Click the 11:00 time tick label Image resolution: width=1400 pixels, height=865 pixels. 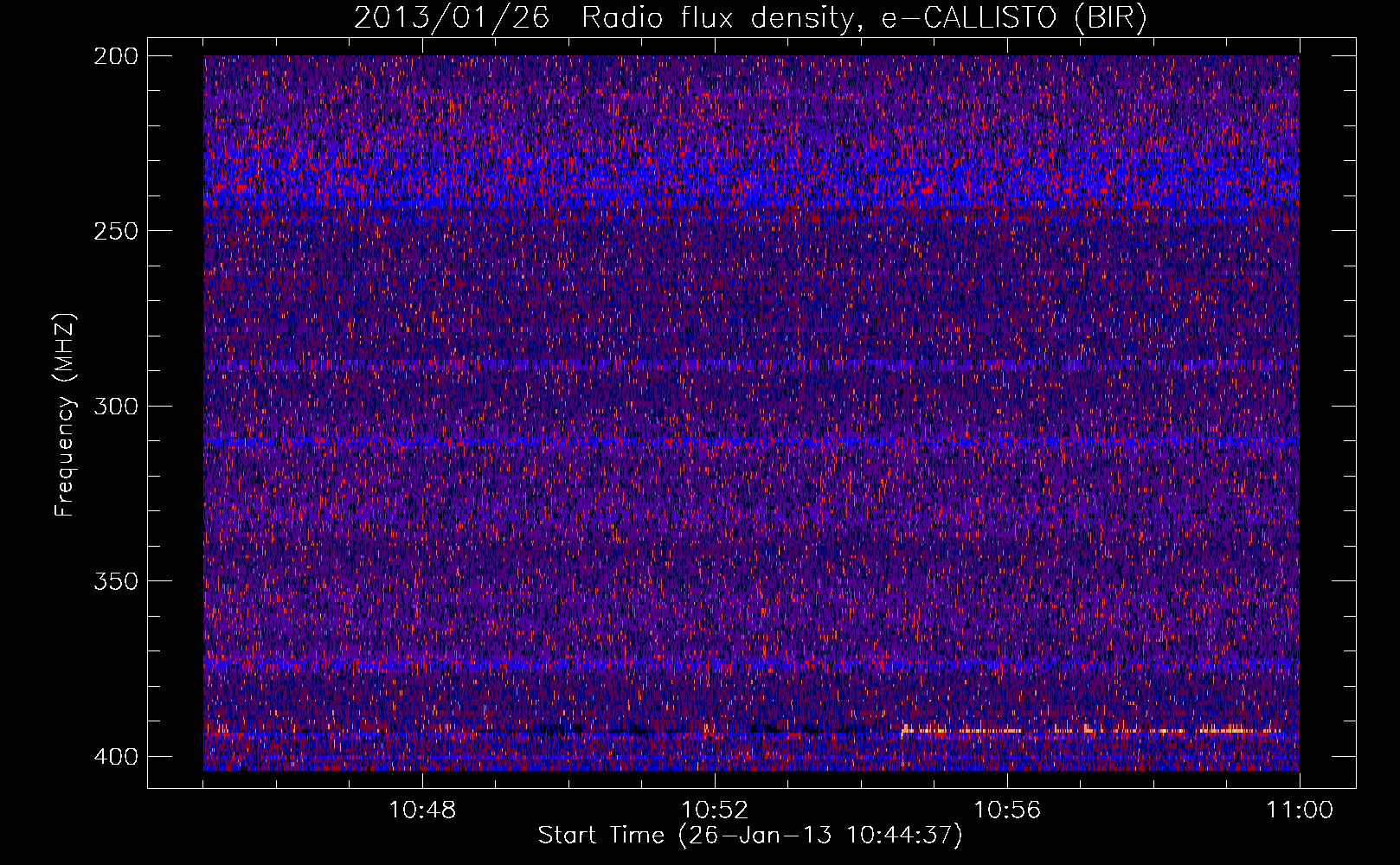click(1300, 810)
